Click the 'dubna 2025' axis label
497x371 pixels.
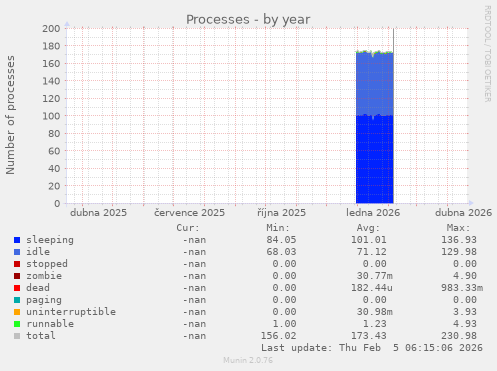98,213
